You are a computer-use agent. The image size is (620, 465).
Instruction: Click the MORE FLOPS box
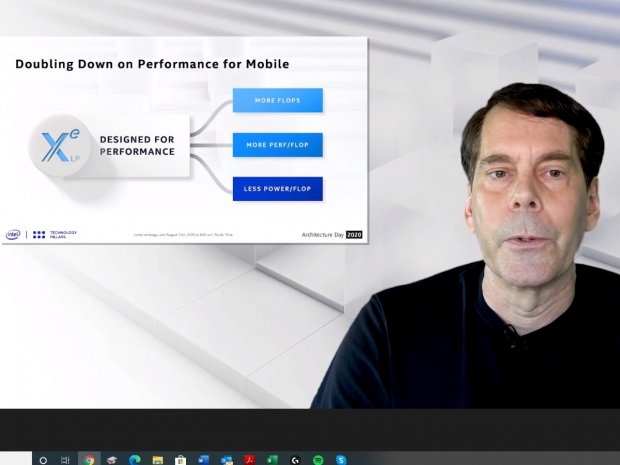(x=278, y=100)
